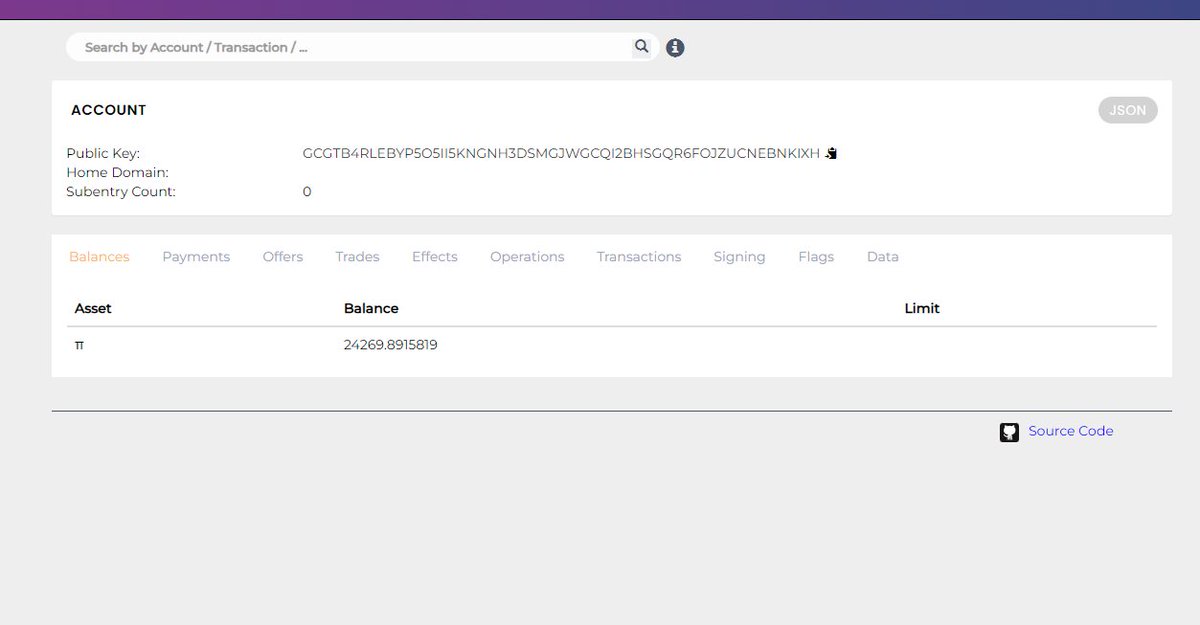Open the Source Code link
Image resolution: width=1200 pixels, height=625 pixels.
1070,431
